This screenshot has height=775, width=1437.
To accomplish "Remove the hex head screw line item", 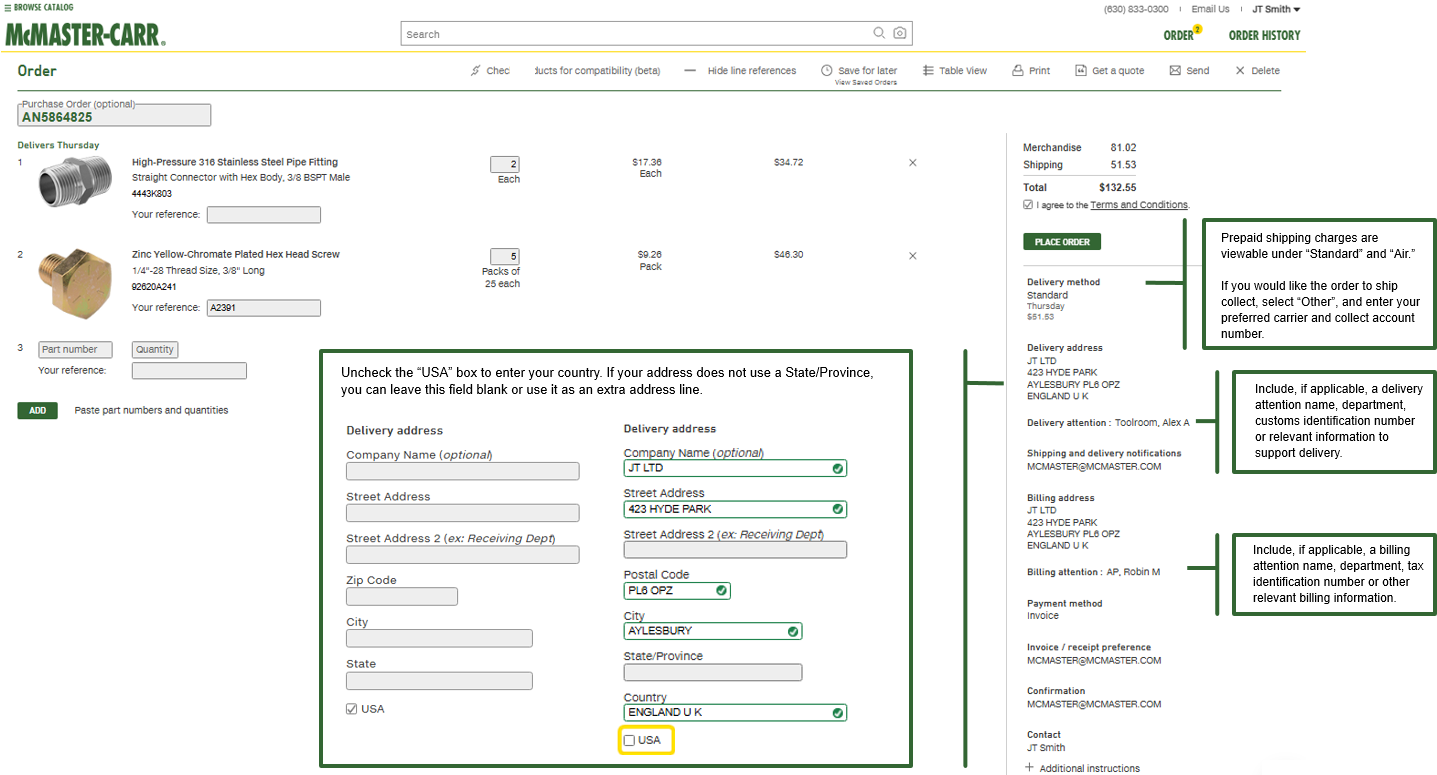I will coord(912,256).
